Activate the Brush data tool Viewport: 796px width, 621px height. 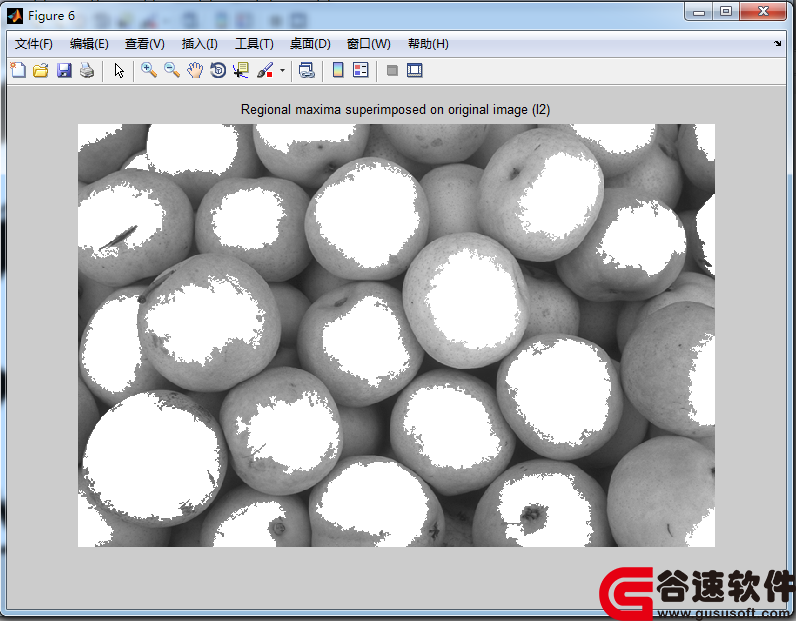click(x=265, y=70)
